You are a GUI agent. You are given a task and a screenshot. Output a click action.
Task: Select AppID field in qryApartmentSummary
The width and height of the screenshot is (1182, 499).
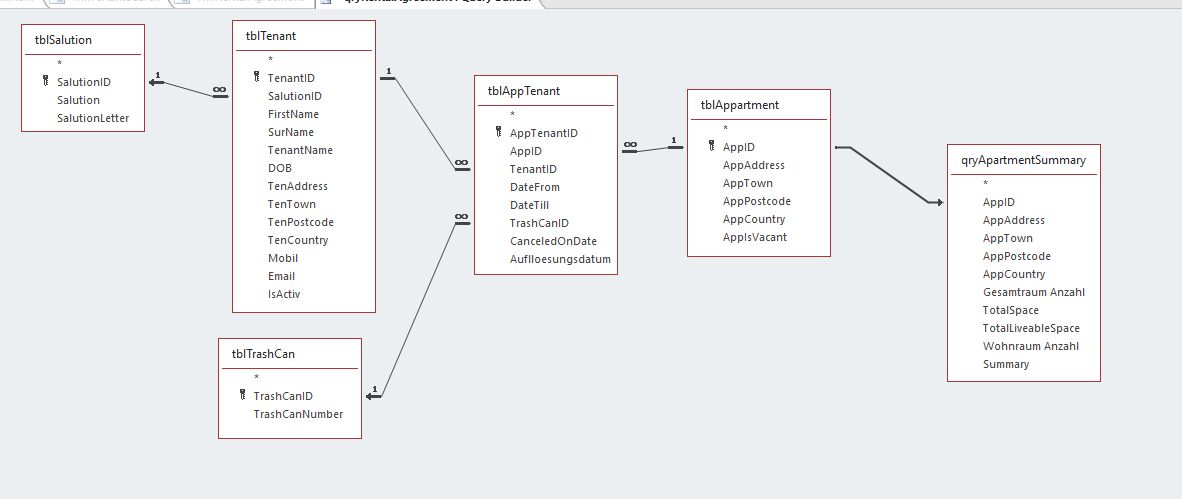tap(999, 202)
